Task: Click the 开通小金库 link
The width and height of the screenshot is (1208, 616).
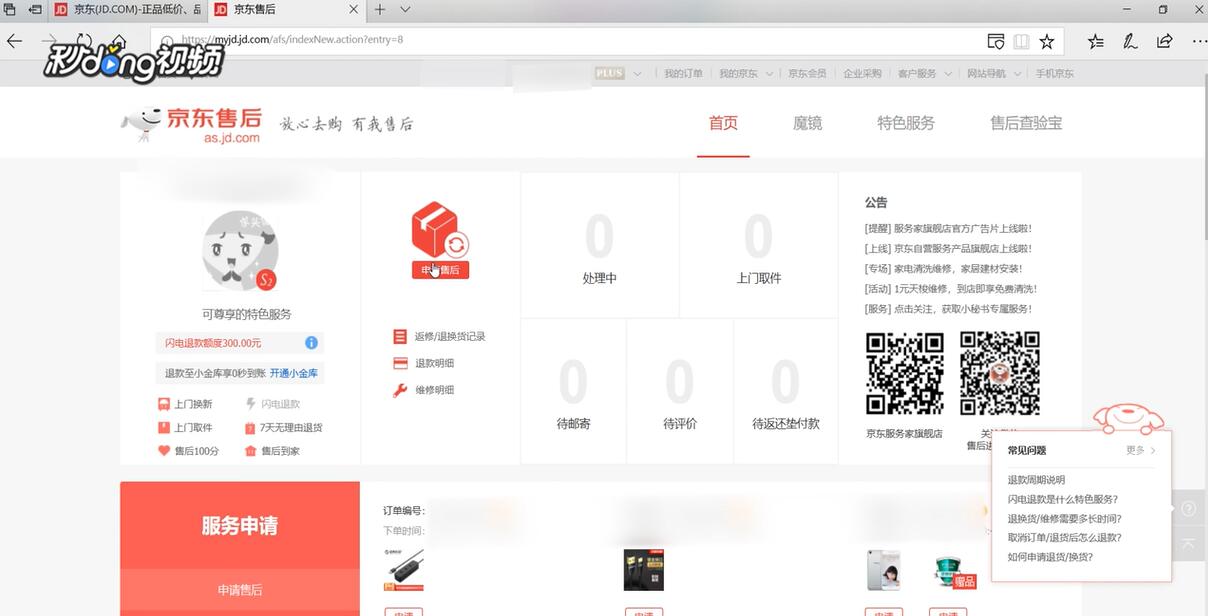Action: [293, 373]
